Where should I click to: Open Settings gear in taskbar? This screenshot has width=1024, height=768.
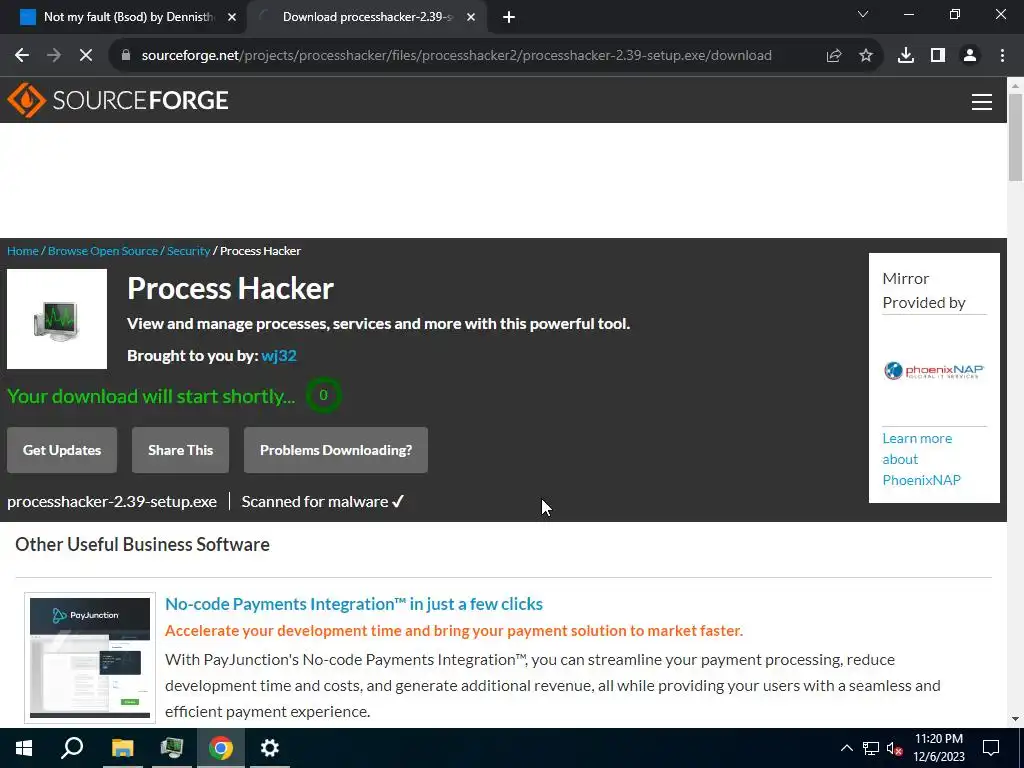pyautogui.click(x=270, y=748)
